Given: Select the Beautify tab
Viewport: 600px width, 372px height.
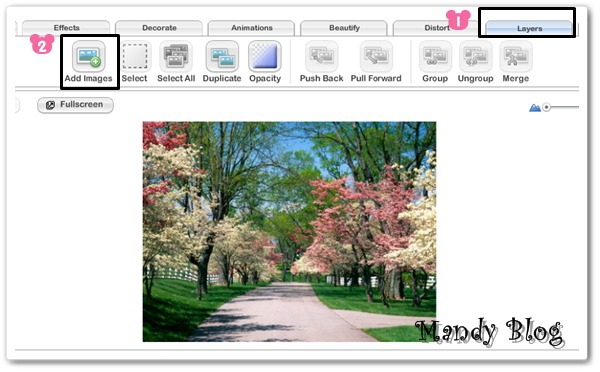Looking at the screenshot, I should [344, 28].
